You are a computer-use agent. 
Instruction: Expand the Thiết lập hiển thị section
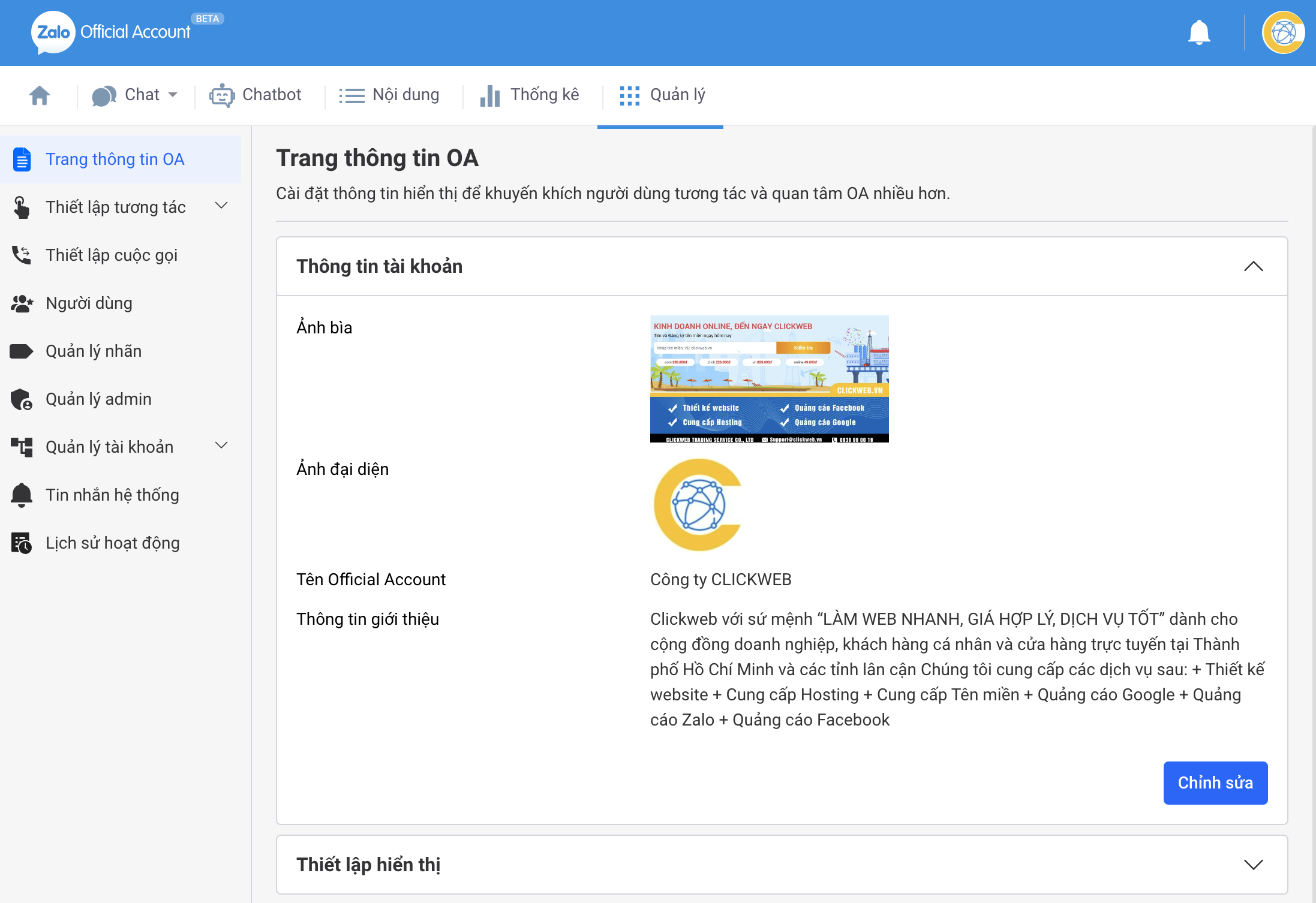click(1253, 865)
